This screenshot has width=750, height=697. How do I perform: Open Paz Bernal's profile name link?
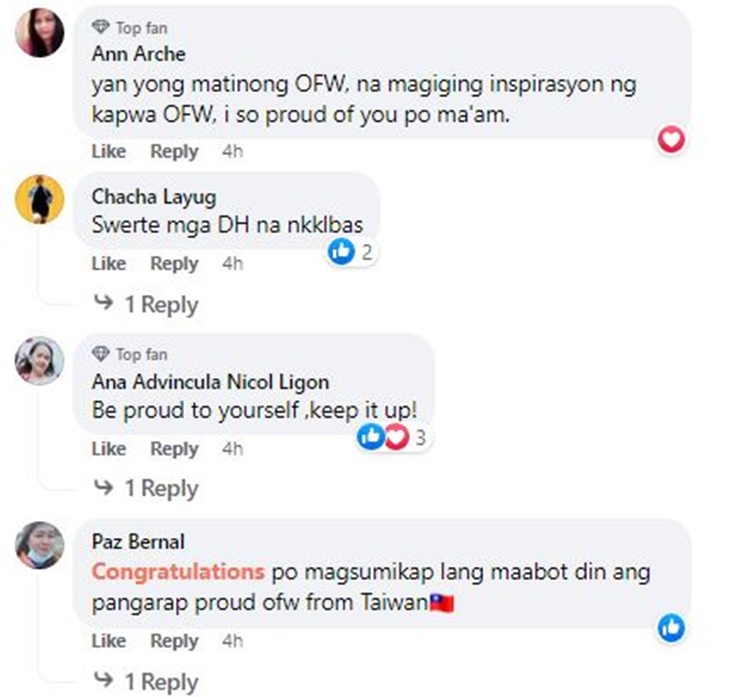point(138,542)
